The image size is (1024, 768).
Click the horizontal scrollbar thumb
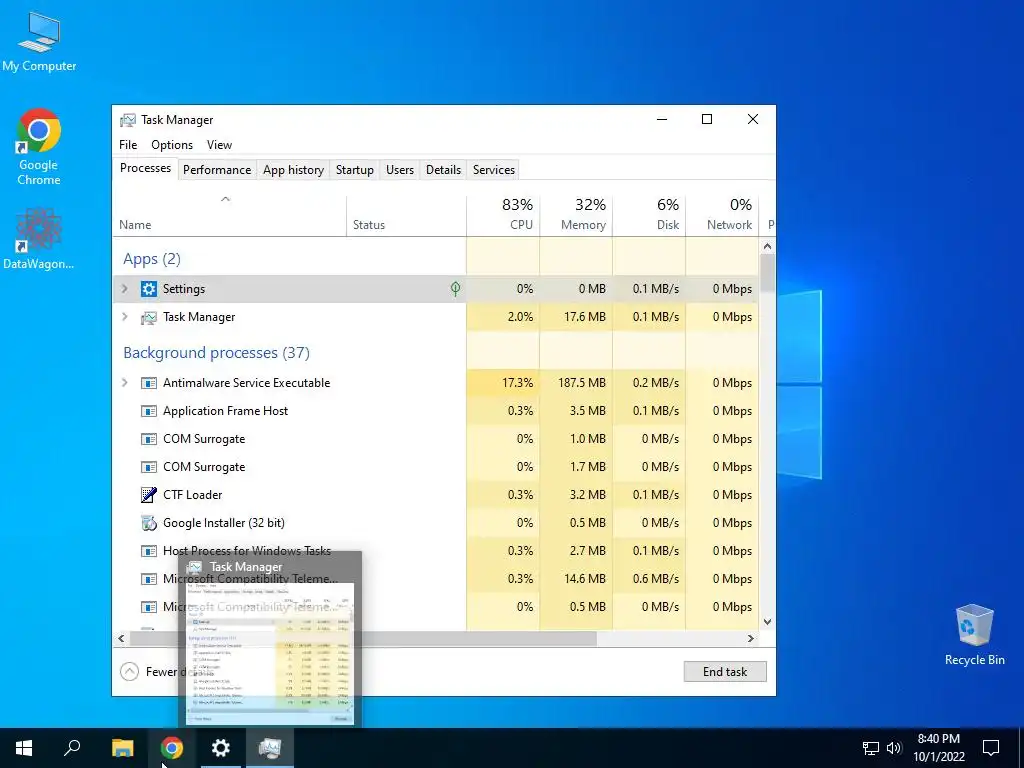[x=362, y=638]
